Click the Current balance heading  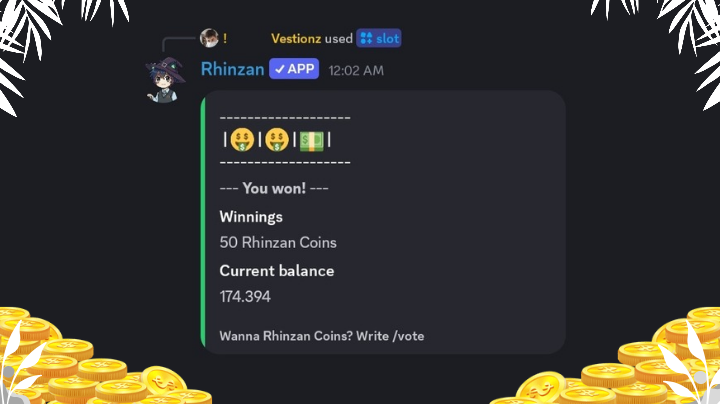pos(276,271)
